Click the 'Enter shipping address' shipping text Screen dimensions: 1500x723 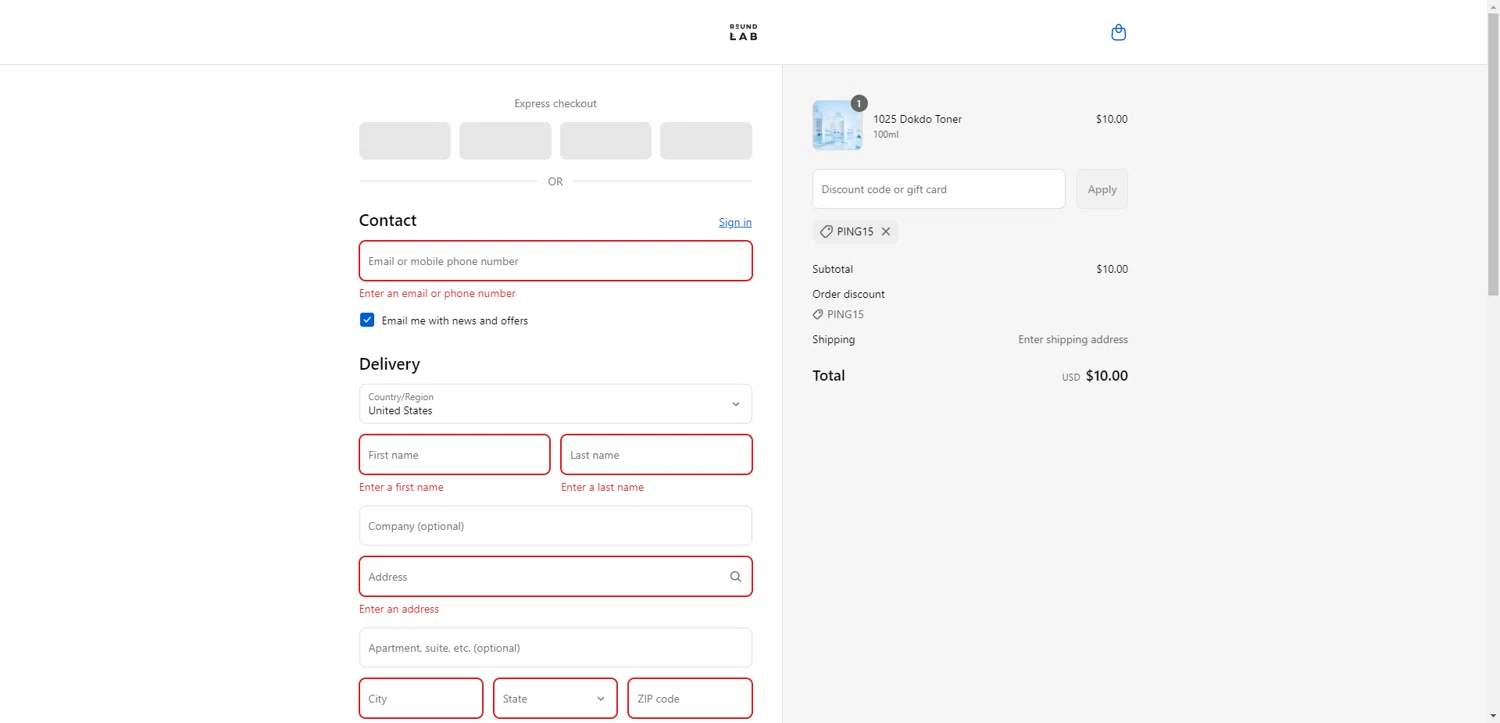tap(1073, 340)
